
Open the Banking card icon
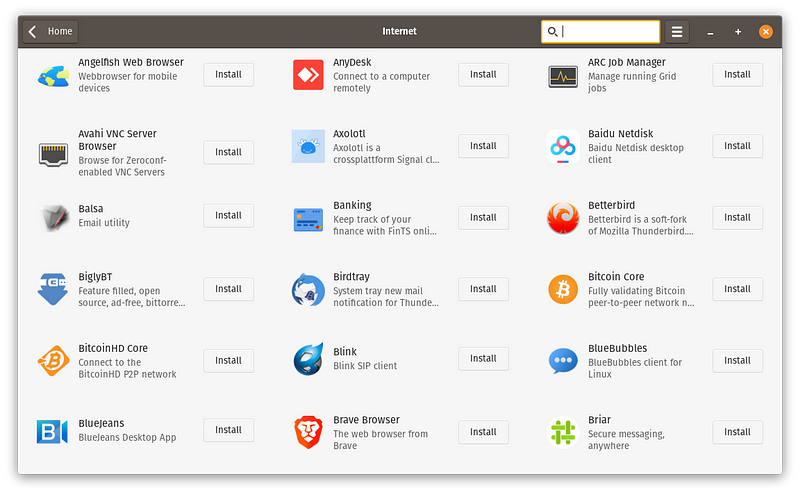(x=308, y=219)
